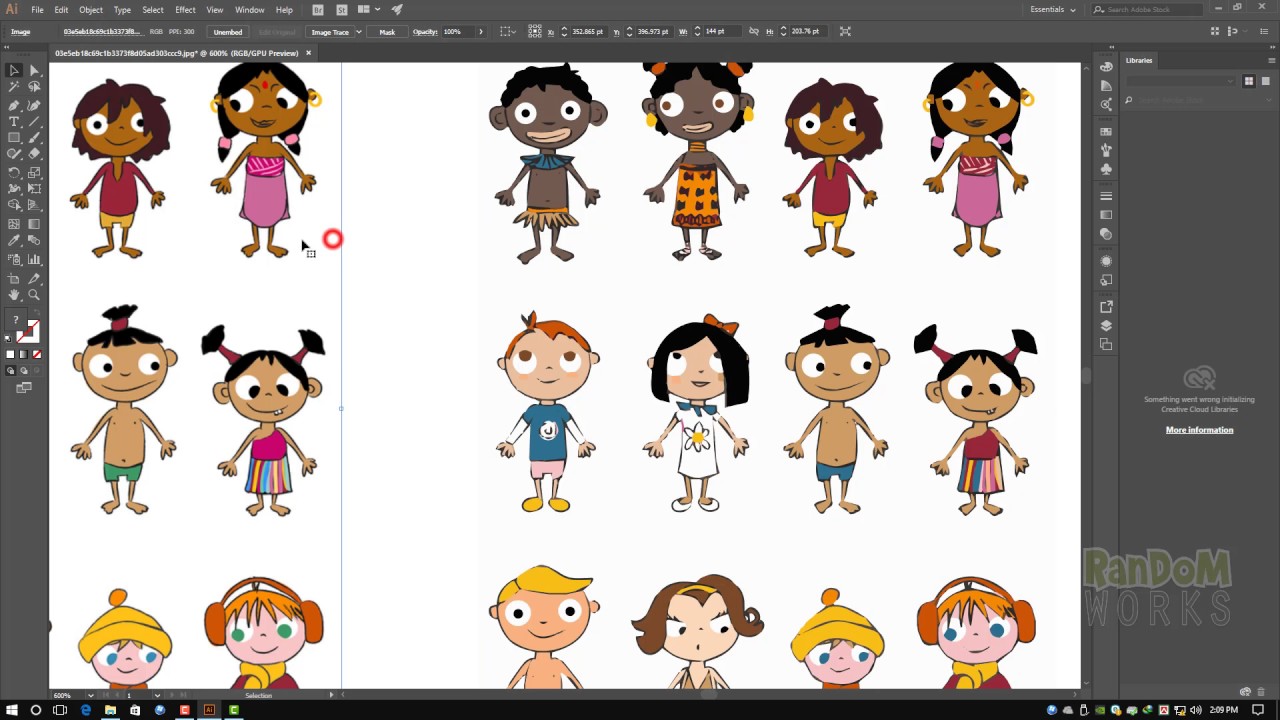Switch Libraries panel to grid view
This screenshot has height=720, width=1280.
pos(1248,81)
